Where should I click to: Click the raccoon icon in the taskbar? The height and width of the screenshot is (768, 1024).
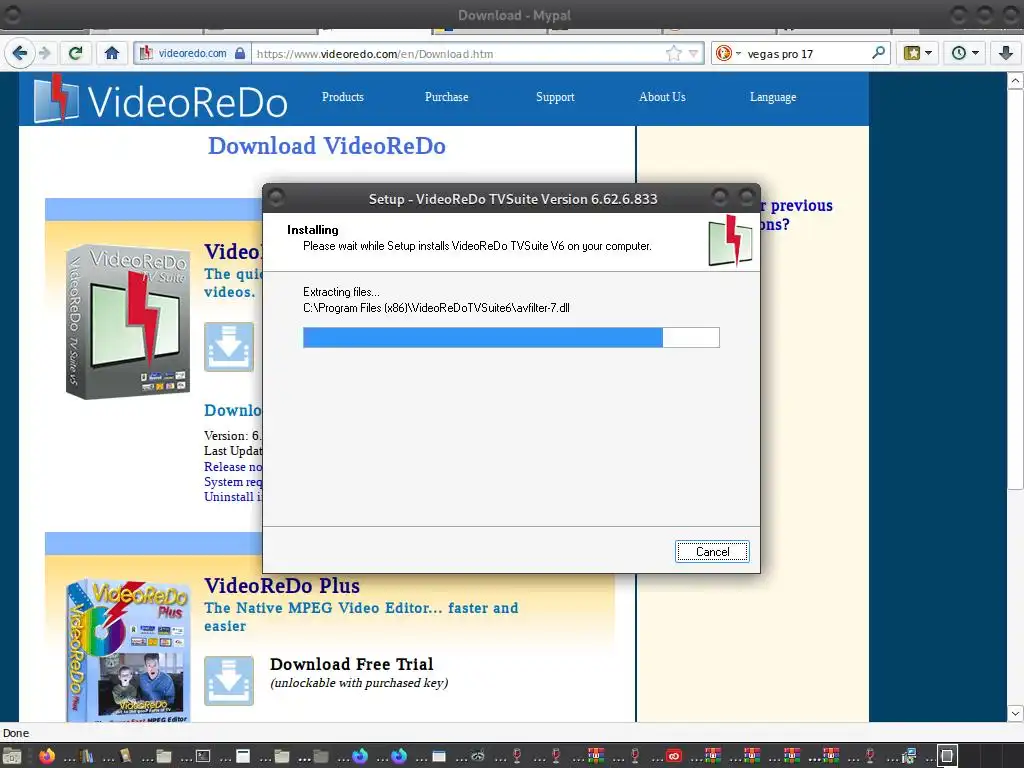(478, 756)
